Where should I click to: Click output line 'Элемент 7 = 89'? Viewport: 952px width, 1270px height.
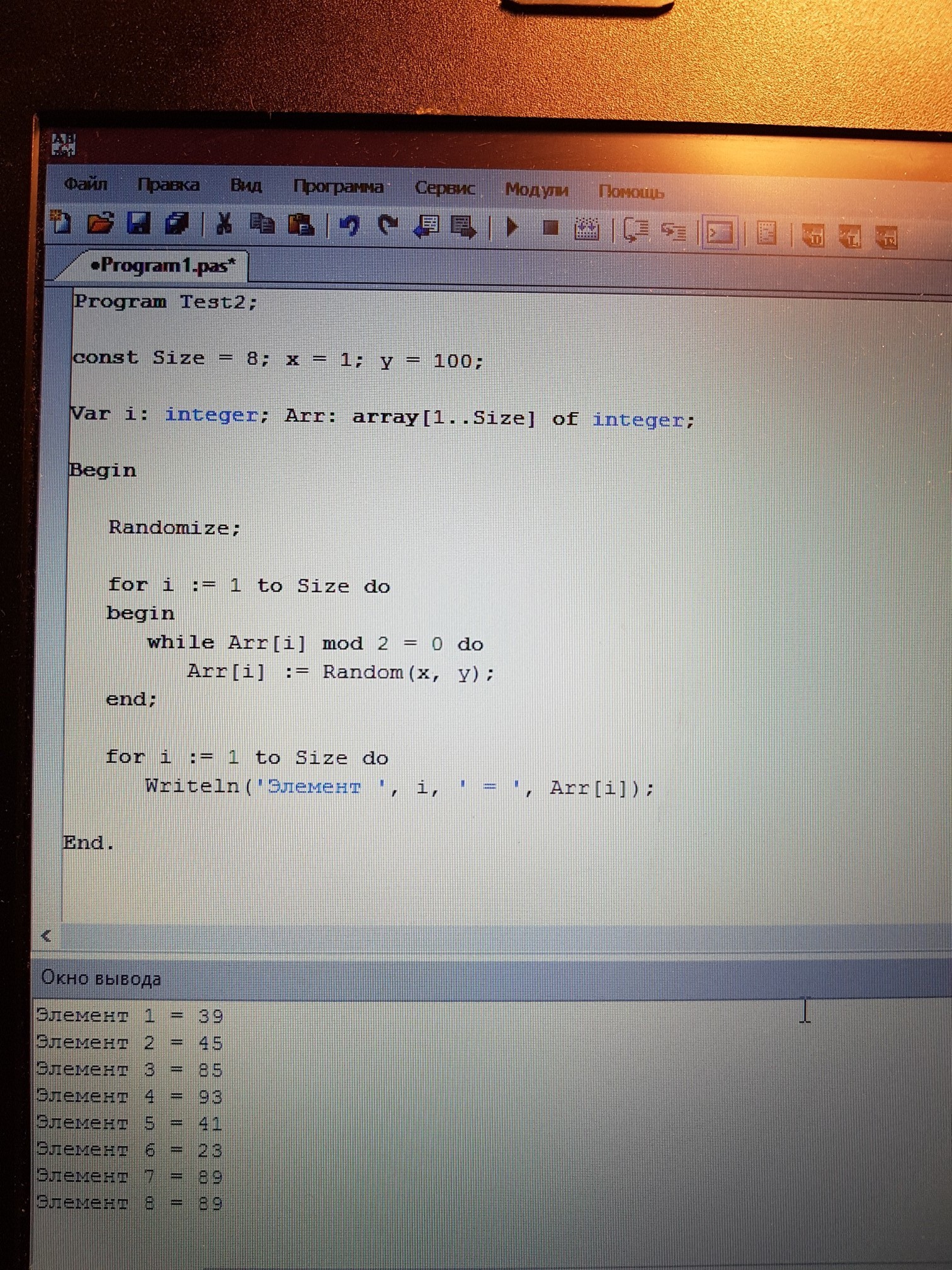click(x=130, y=1177)
